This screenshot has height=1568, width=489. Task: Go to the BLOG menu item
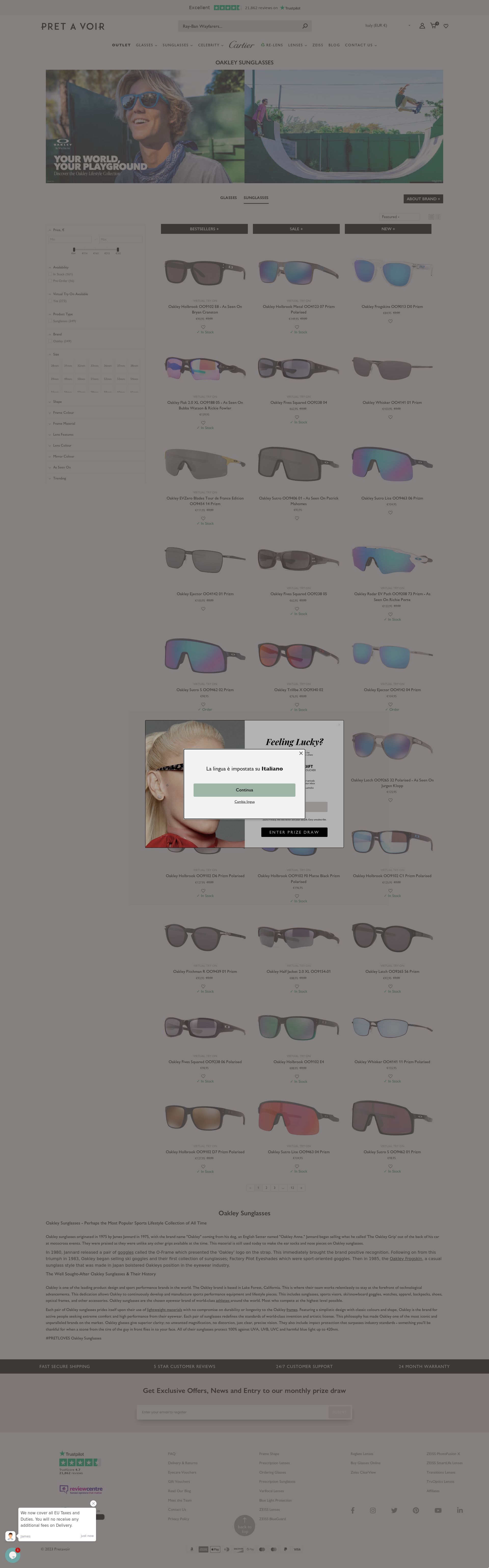coord(334,45)
